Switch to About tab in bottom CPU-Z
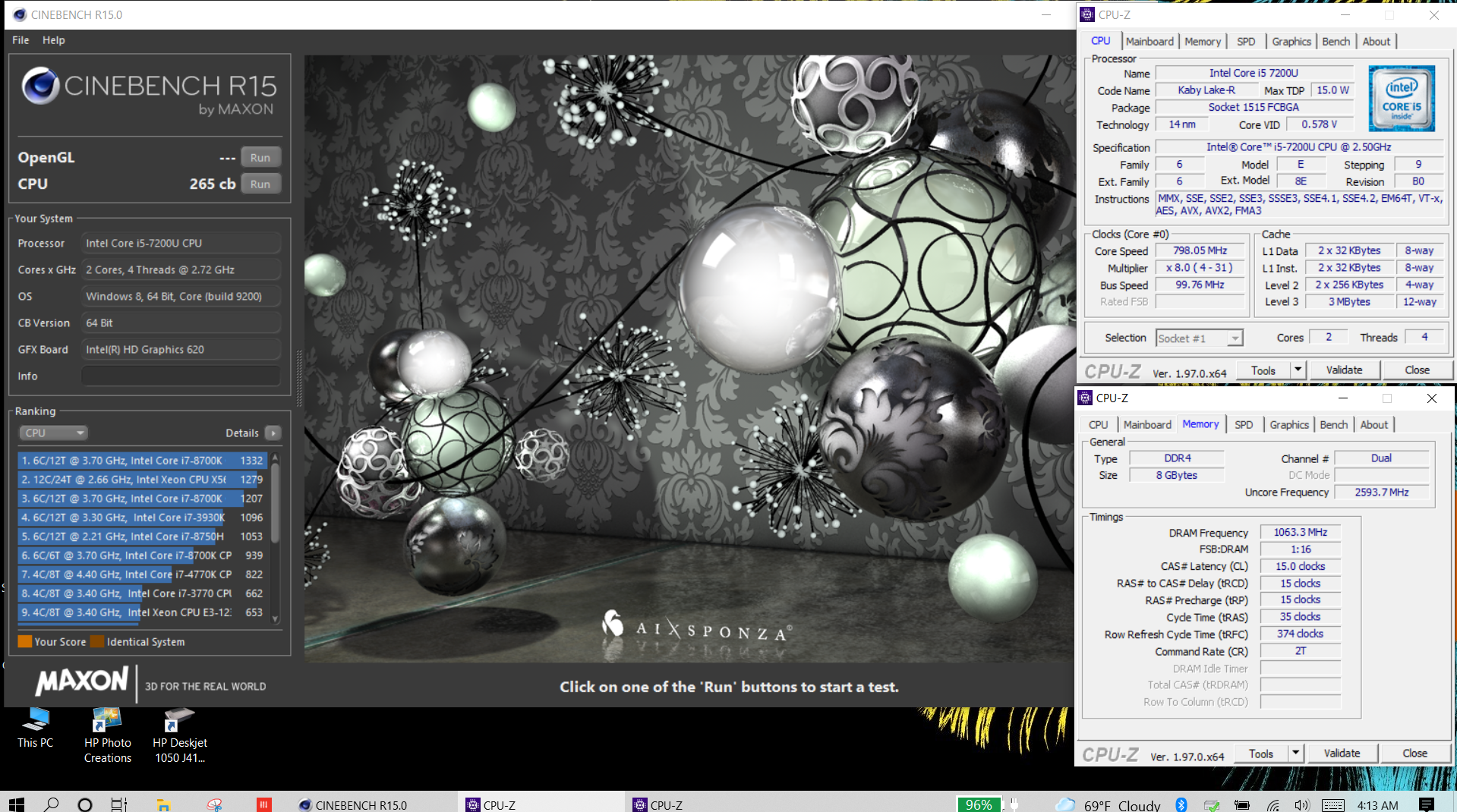The image size is (1457, 812). click(1374, 425)
